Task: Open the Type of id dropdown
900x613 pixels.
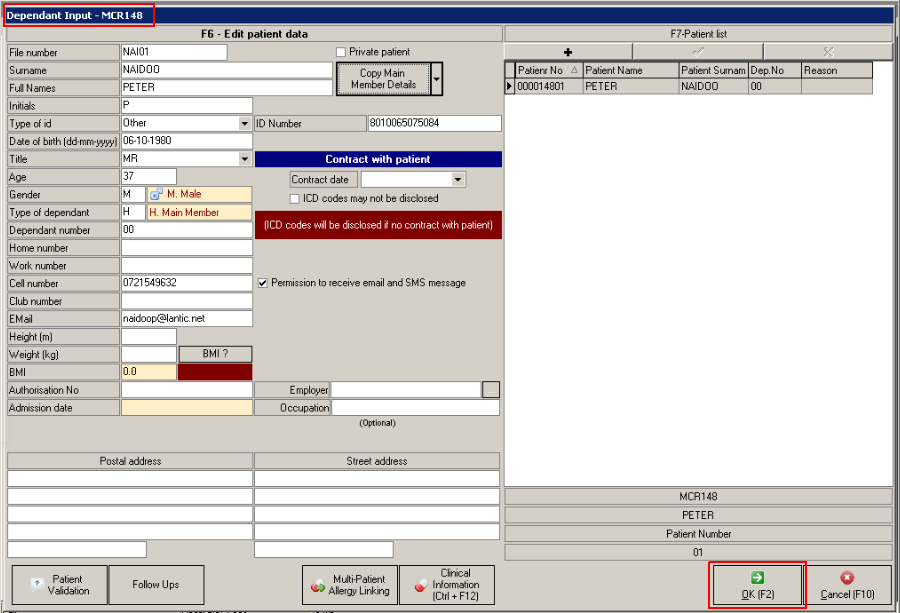Action: click(245, 124)
